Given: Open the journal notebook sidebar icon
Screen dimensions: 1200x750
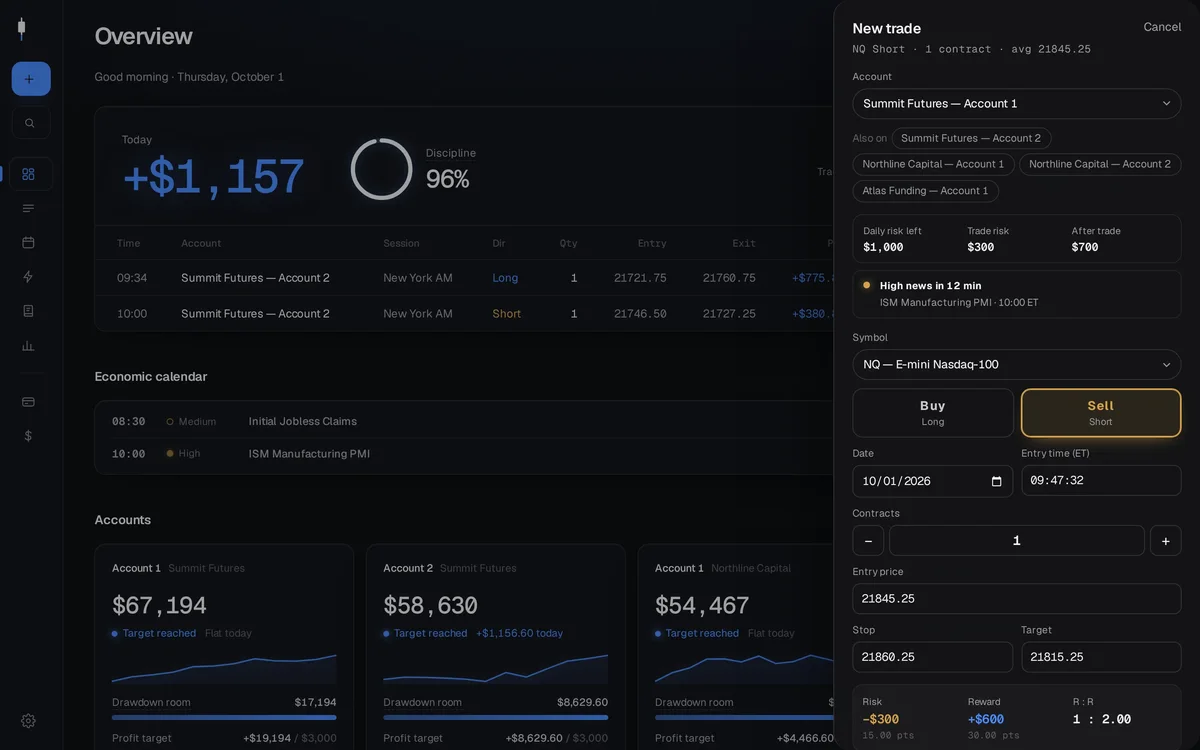Looking at the screenshot, I should point(28,311).
